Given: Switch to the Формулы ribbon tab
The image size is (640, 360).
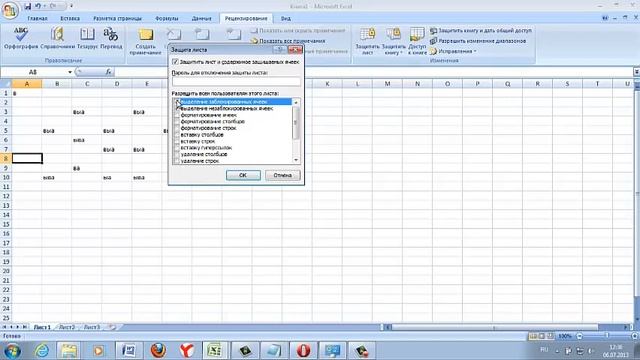Looking at the screenshot, I should pyautogui.click(x=167, y=18).
